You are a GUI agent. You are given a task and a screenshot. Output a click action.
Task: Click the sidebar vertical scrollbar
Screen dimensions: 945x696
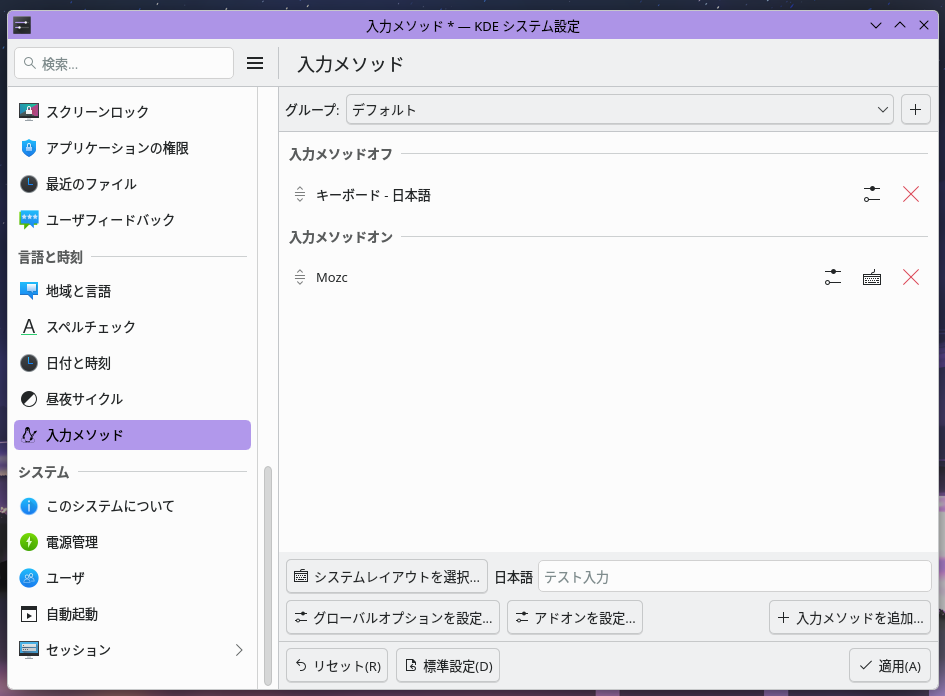tap(267, 575)
